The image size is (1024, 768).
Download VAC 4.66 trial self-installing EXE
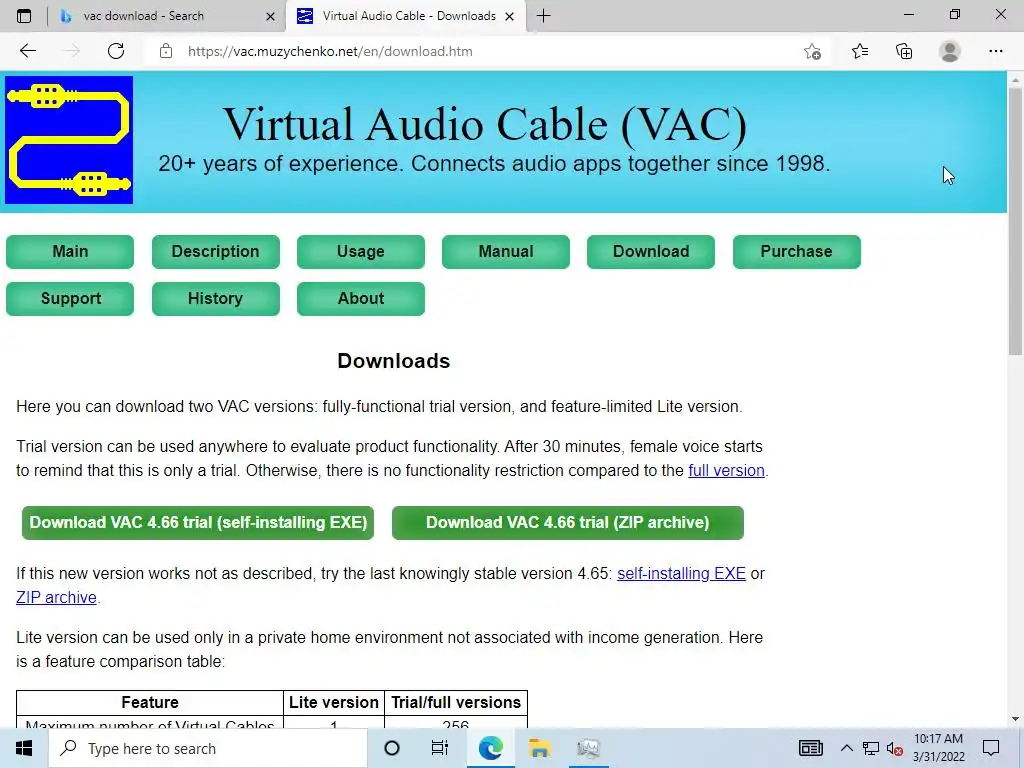coord(198,522)
